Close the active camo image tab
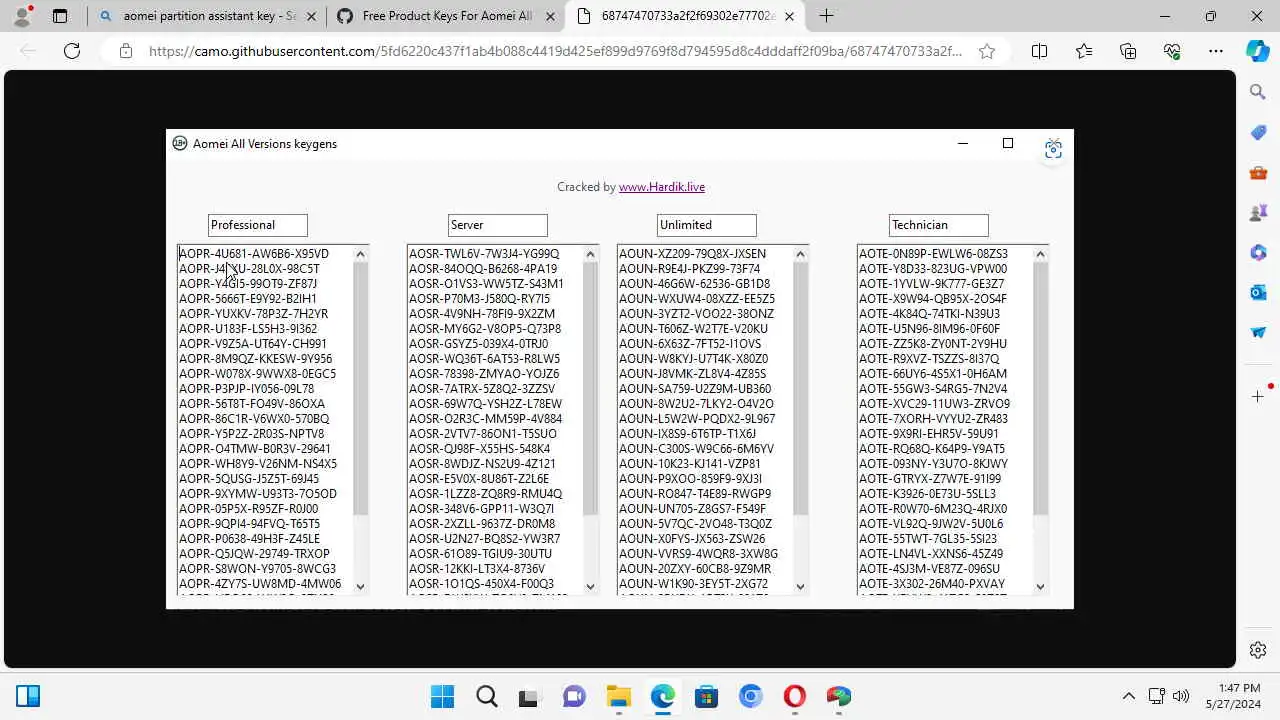1280x720 pixels. click(x=790, y=16)
